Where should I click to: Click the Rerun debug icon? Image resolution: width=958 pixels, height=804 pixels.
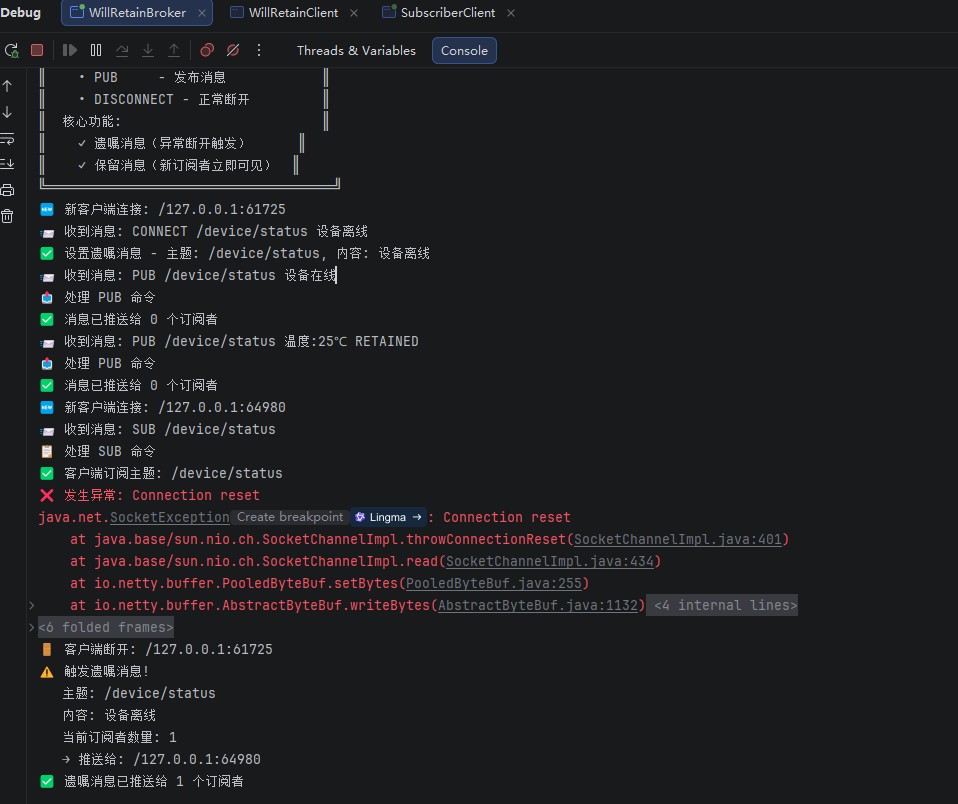click(x=12, y=50)
